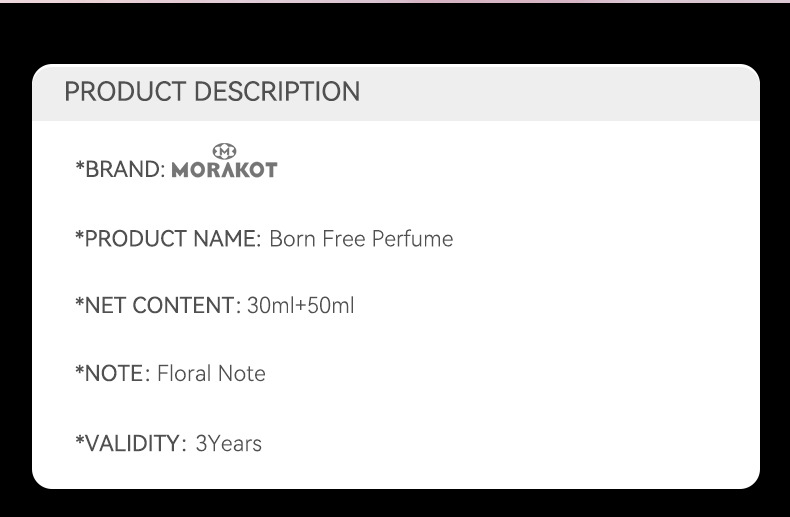Viewport: 790px width, 517px height.
Task: Click the pink strip at the top
Action: [395, 1]
